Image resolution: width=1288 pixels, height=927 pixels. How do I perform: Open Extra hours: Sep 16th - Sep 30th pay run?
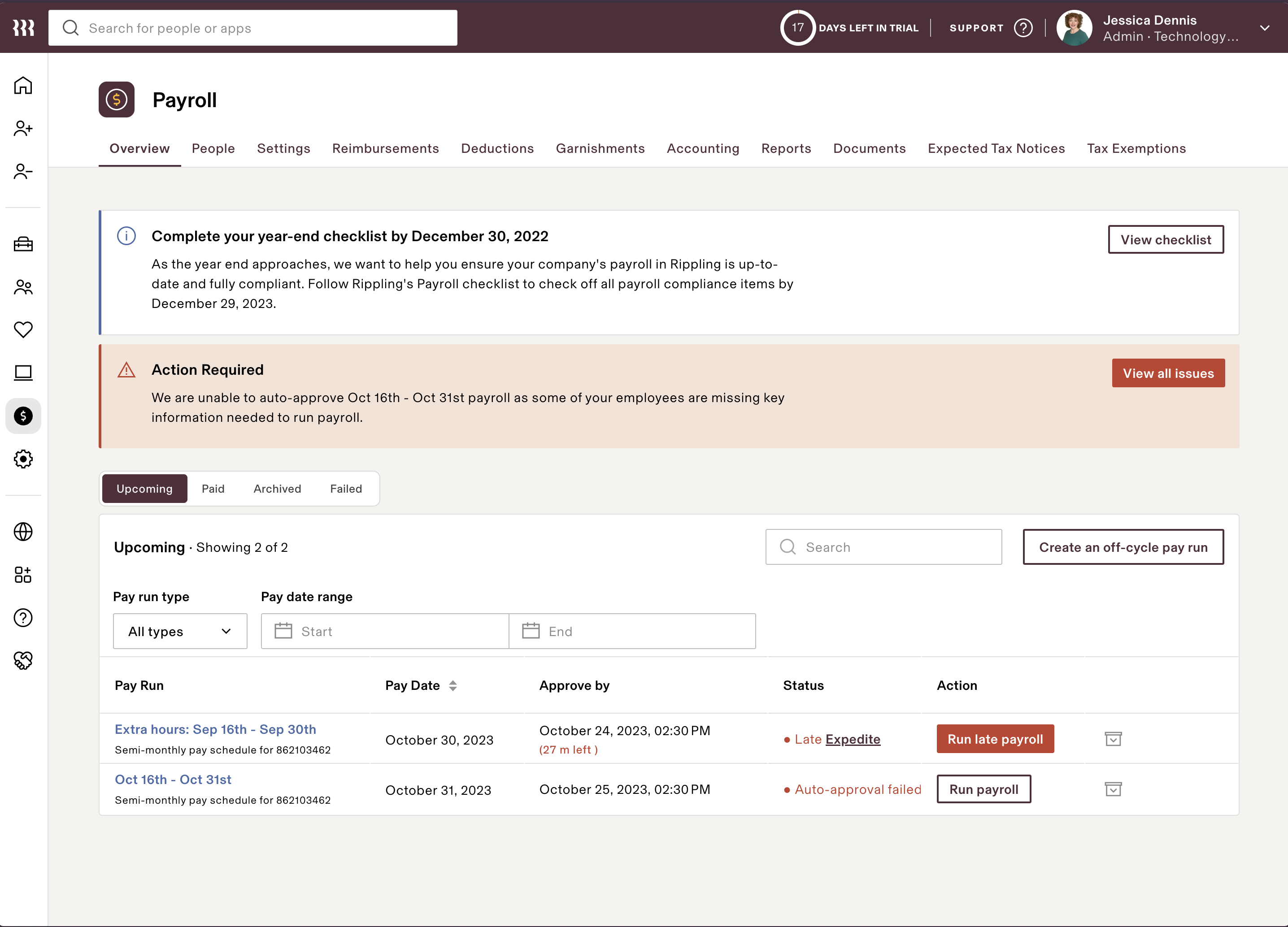[215, 729]
